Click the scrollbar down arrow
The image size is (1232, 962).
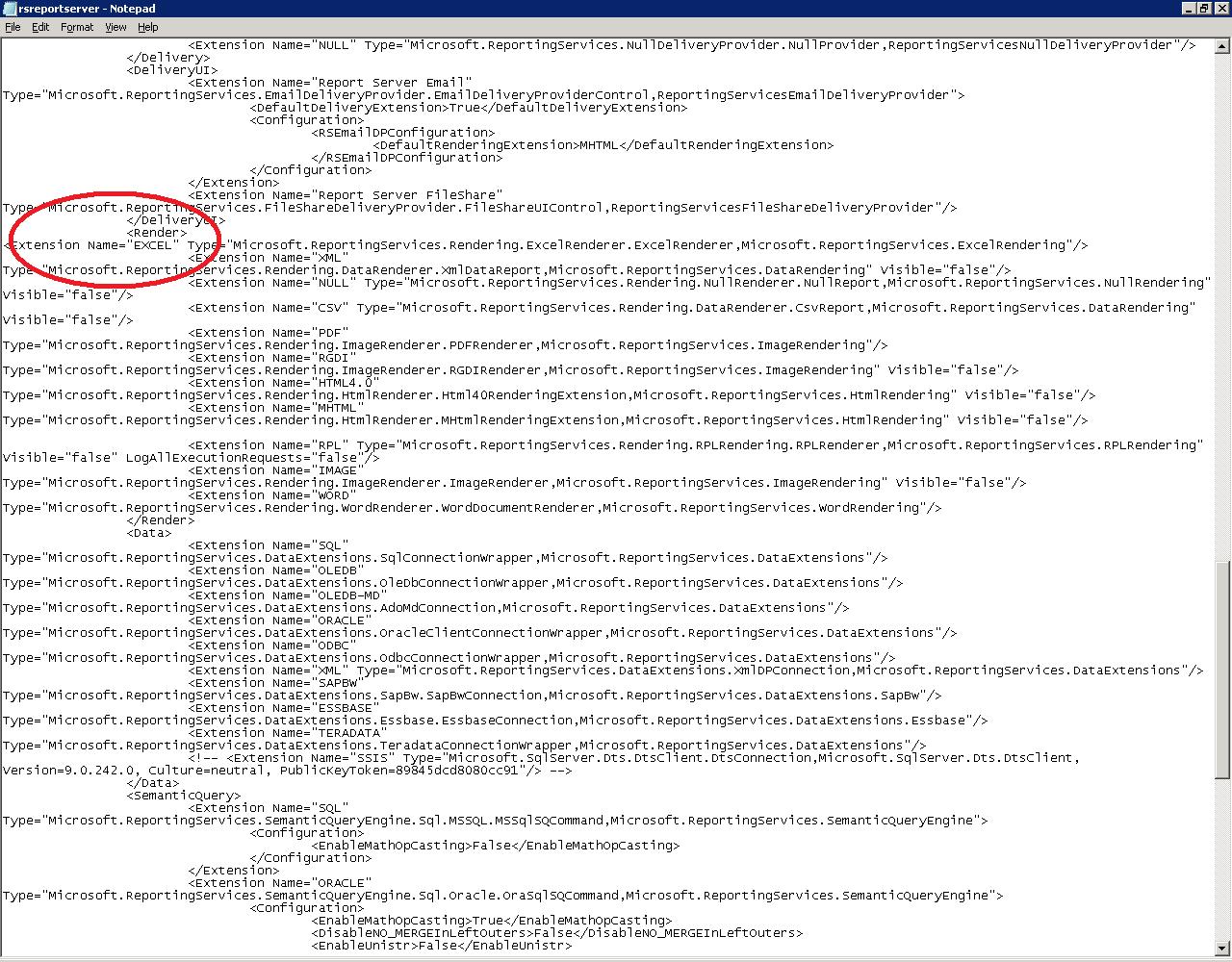(1223, 947)
